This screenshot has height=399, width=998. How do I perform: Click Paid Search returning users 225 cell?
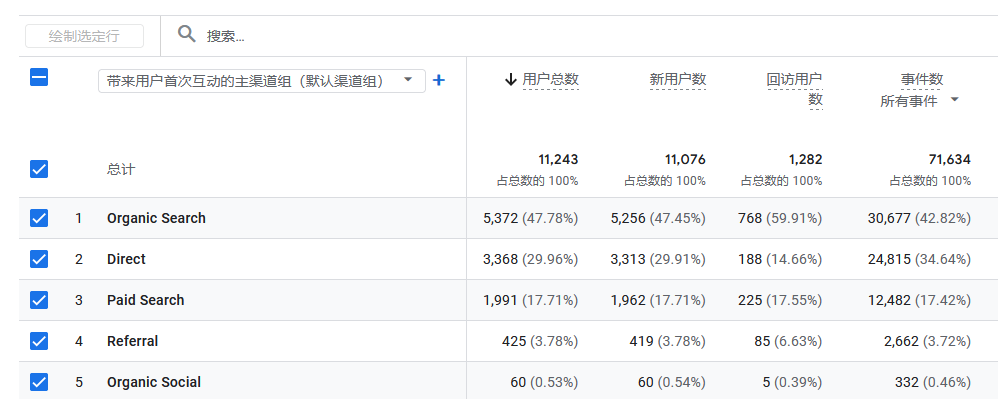[780, 300]
